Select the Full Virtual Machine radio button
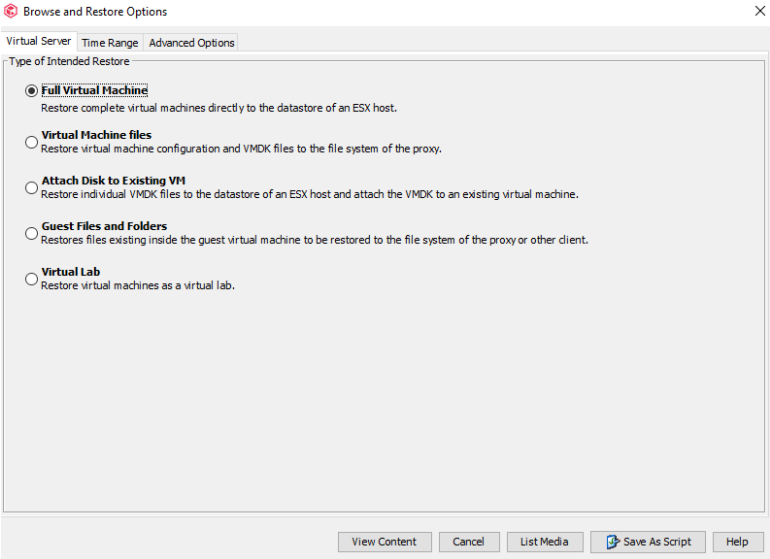Screen dimensions: 770x559 (32, 91)
